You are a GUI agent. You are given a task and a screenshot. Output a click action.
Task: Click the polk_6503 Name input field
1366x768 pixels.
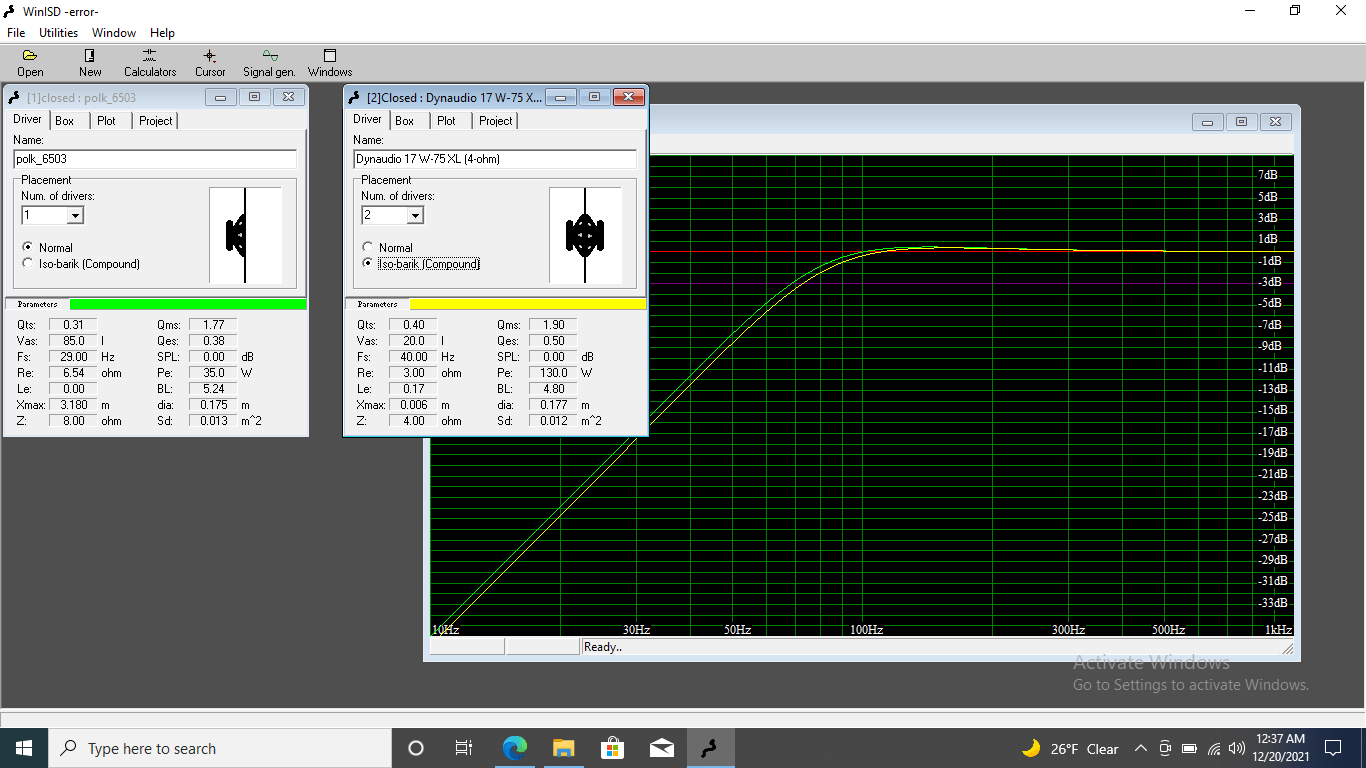155,159
